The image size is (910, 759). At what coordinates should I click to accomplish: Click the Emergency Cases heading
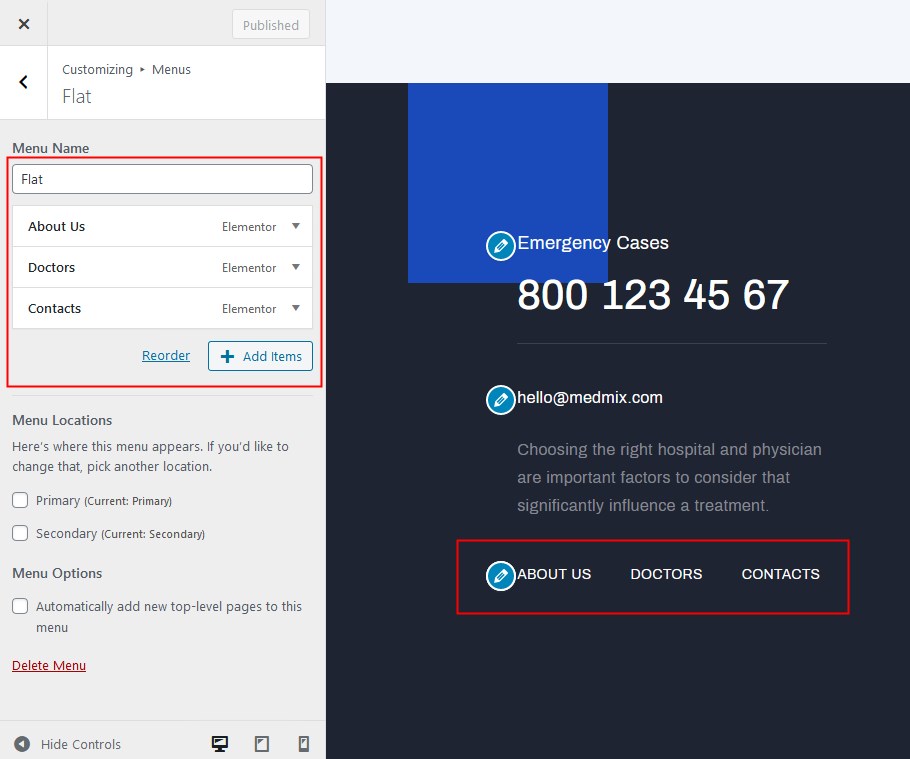coord(593,243)
